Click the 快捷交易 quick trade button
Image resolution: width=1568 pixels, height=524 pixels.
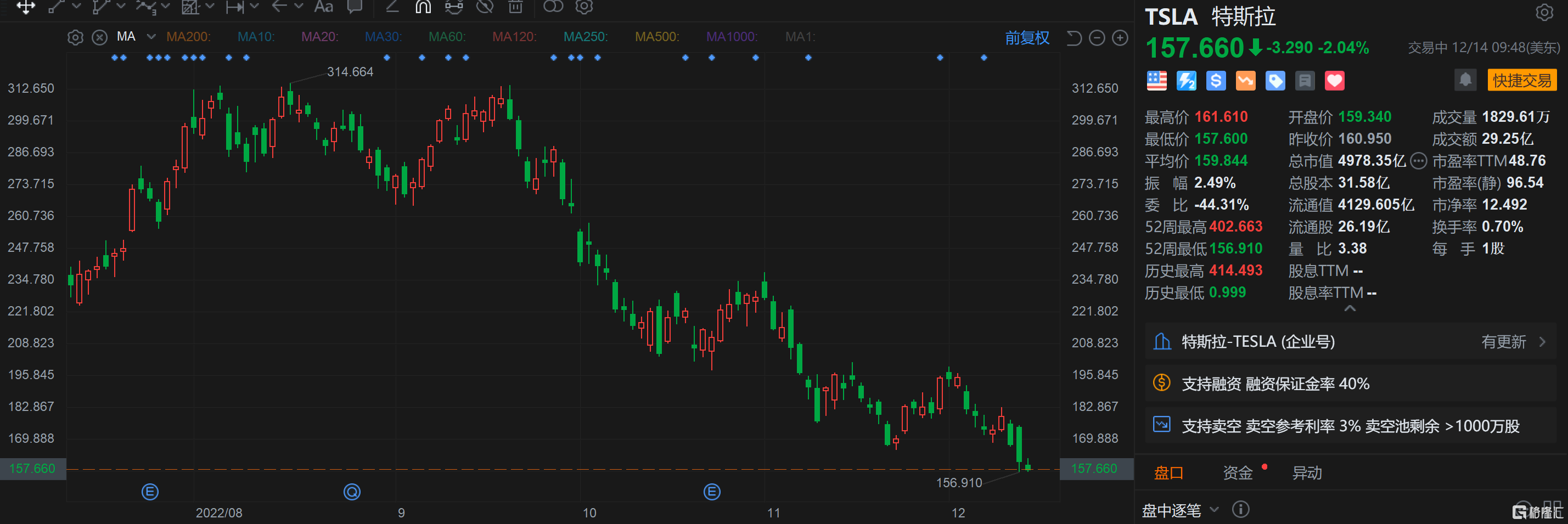[x=1522, y=80]
